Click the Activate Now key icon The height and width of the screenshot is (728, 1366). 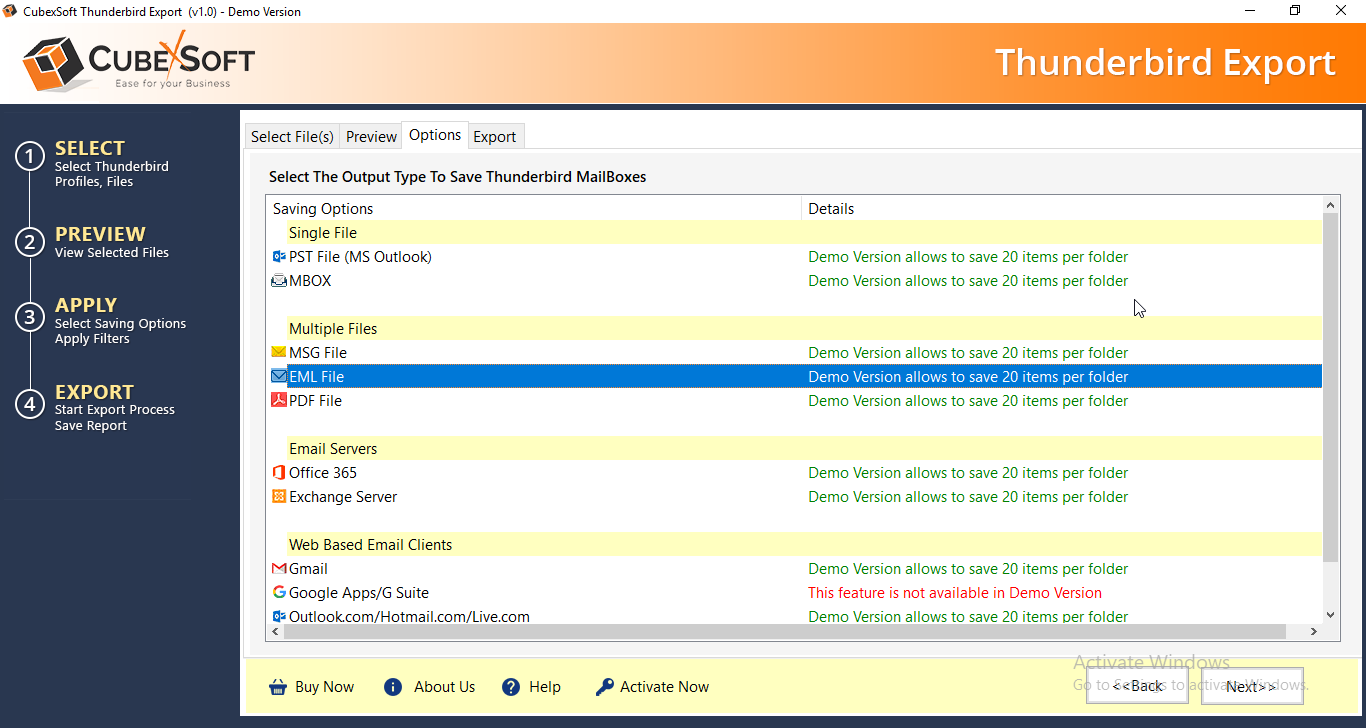pyautogui.click(x=604, y=687)
